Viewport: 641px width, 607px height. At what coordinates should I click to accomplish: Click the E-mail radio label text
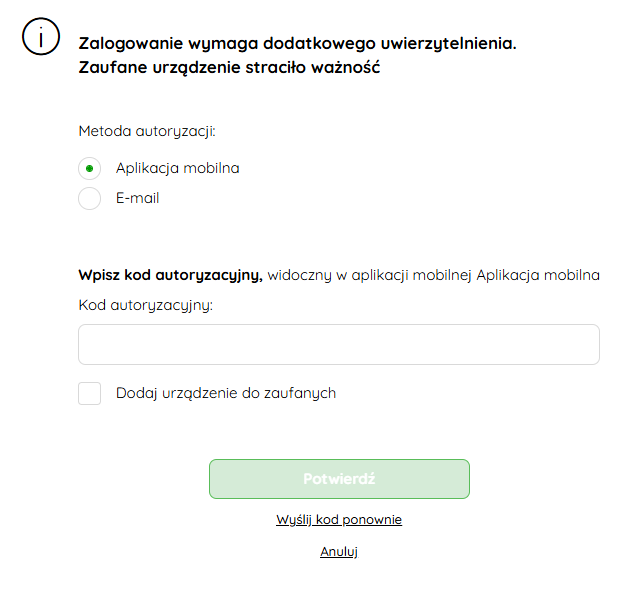pyautogui.click(x=137, y=198)
